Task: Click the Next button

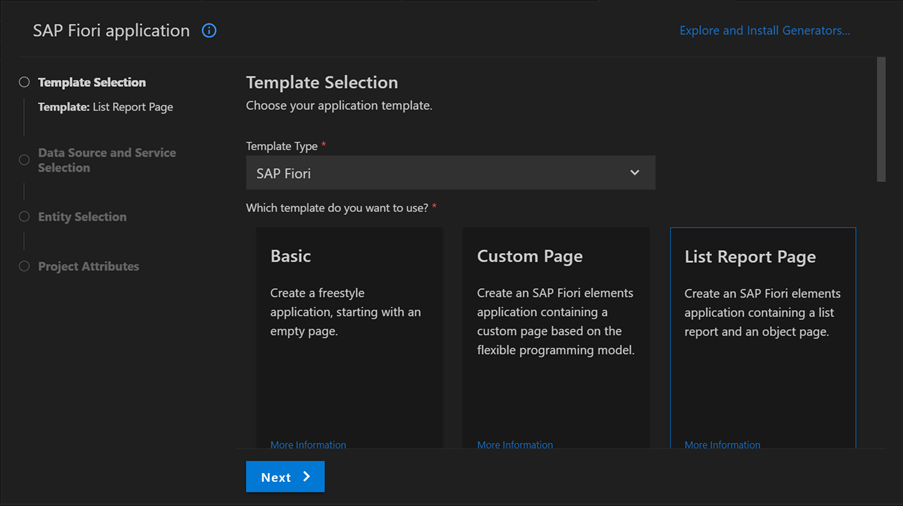Action: tap(285, 477)
